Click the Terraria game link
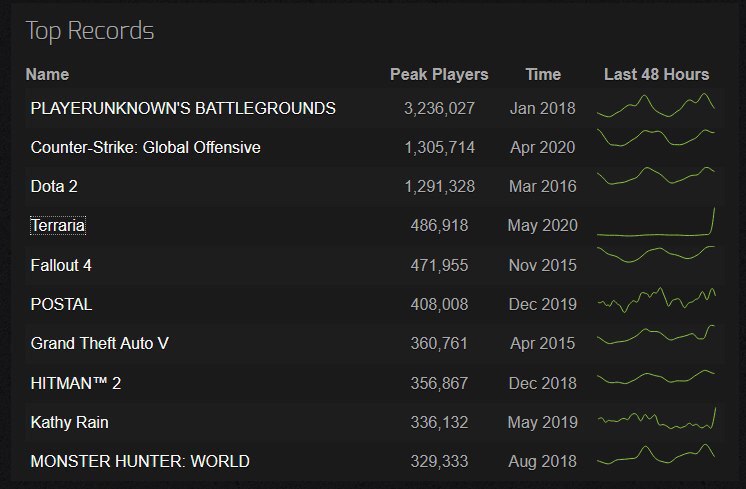Screen dimensions: 746x489 point(58,226)
